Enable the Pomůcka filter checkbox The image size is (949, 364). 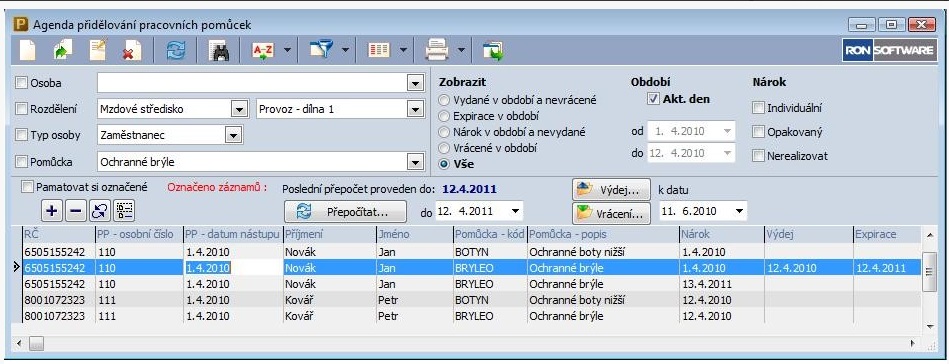click(x=22, y=161)
